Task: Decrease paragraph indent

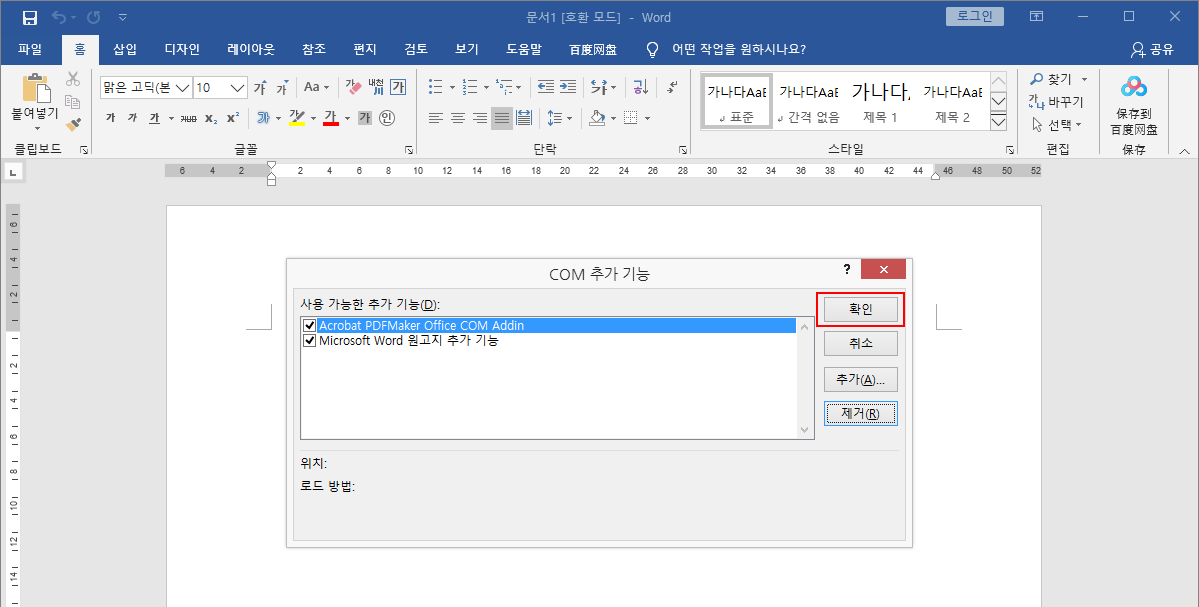Action: tap(545, 87)
